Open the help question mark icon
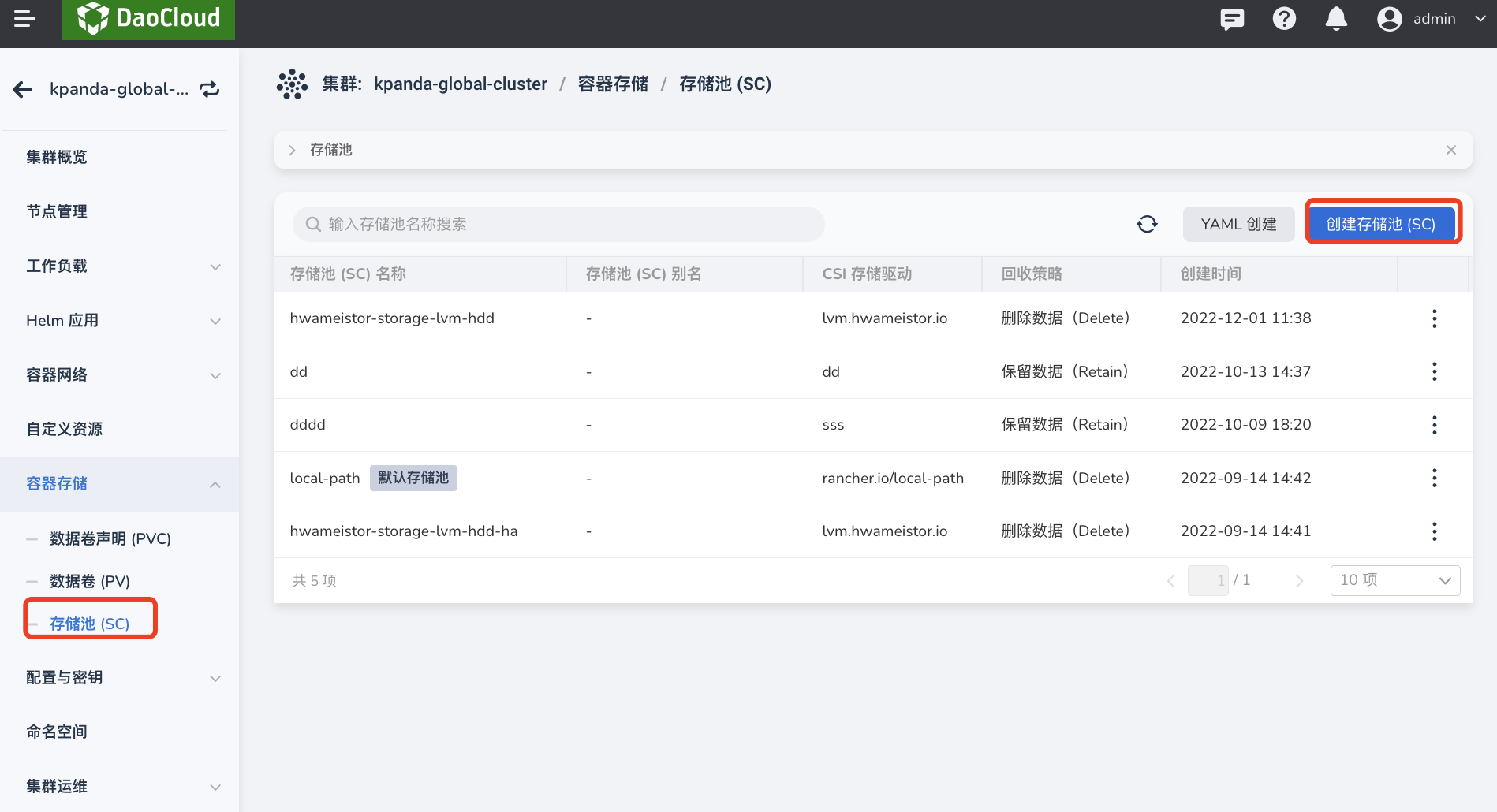Viewport: 1497px width, 812px height. 1284,18
